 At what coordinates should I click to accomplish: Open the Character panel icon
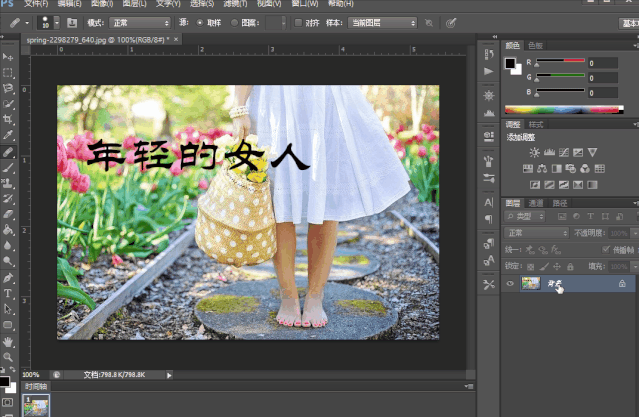[x=489, y=203]
